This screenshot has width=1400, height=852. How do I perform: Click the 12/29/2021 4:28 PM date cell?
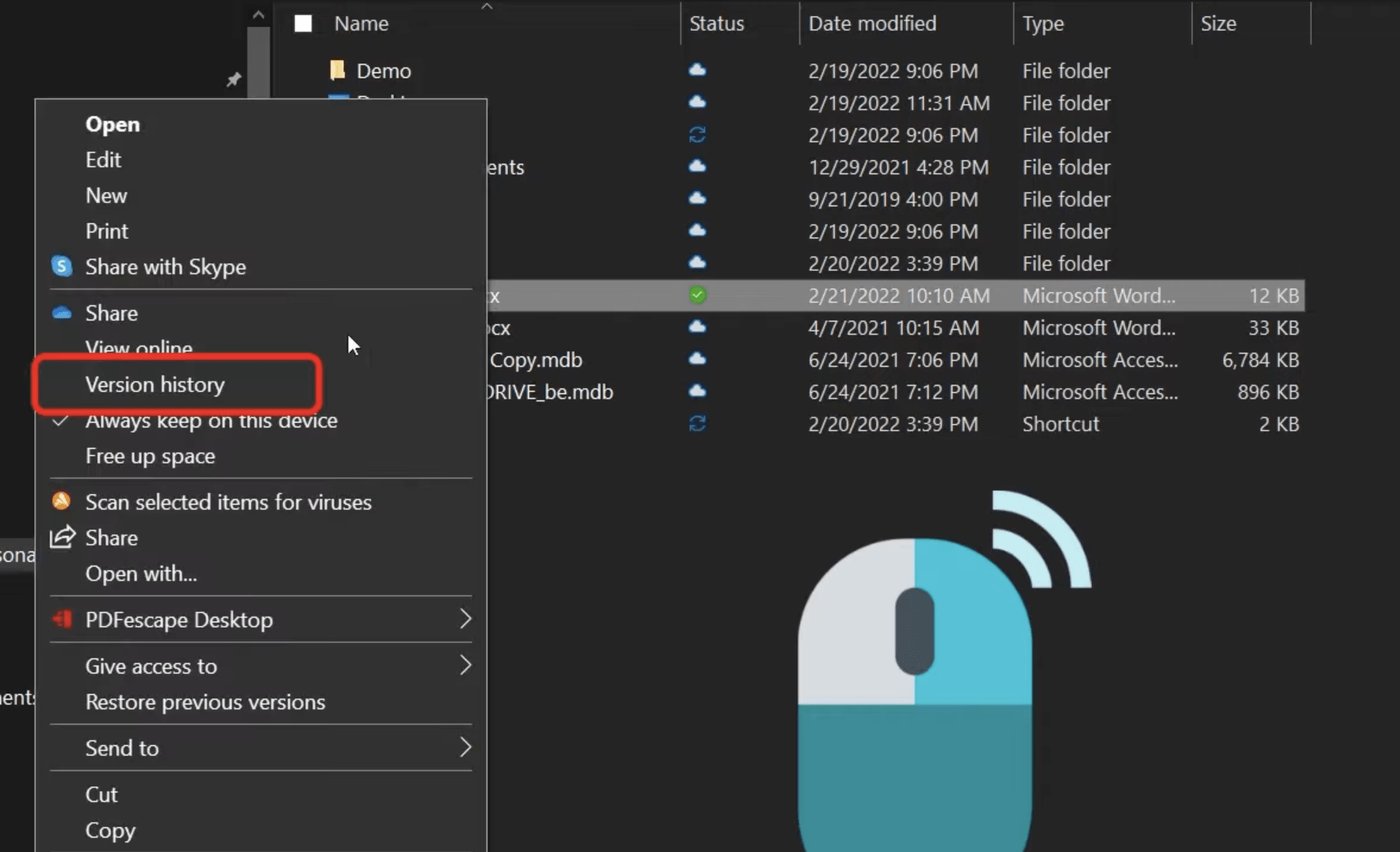point(898,167)
